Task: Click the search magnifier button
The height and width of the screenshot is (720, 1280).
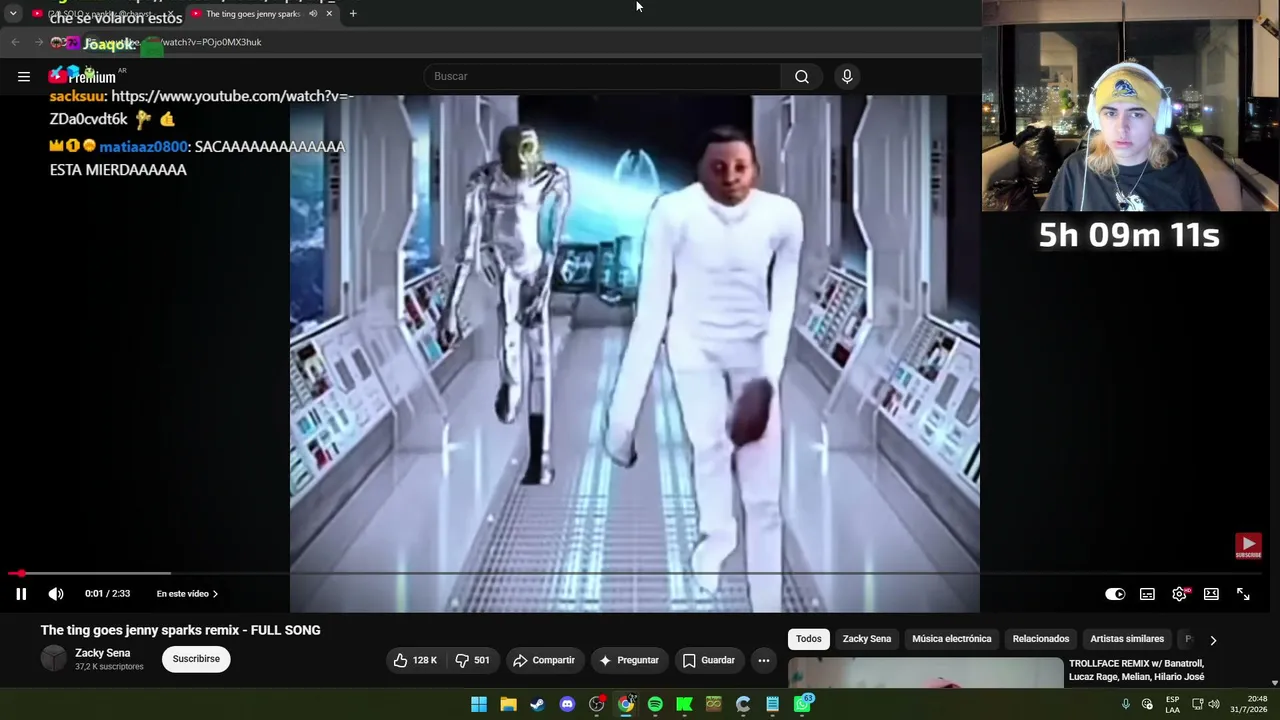Action: pos(802,76)
